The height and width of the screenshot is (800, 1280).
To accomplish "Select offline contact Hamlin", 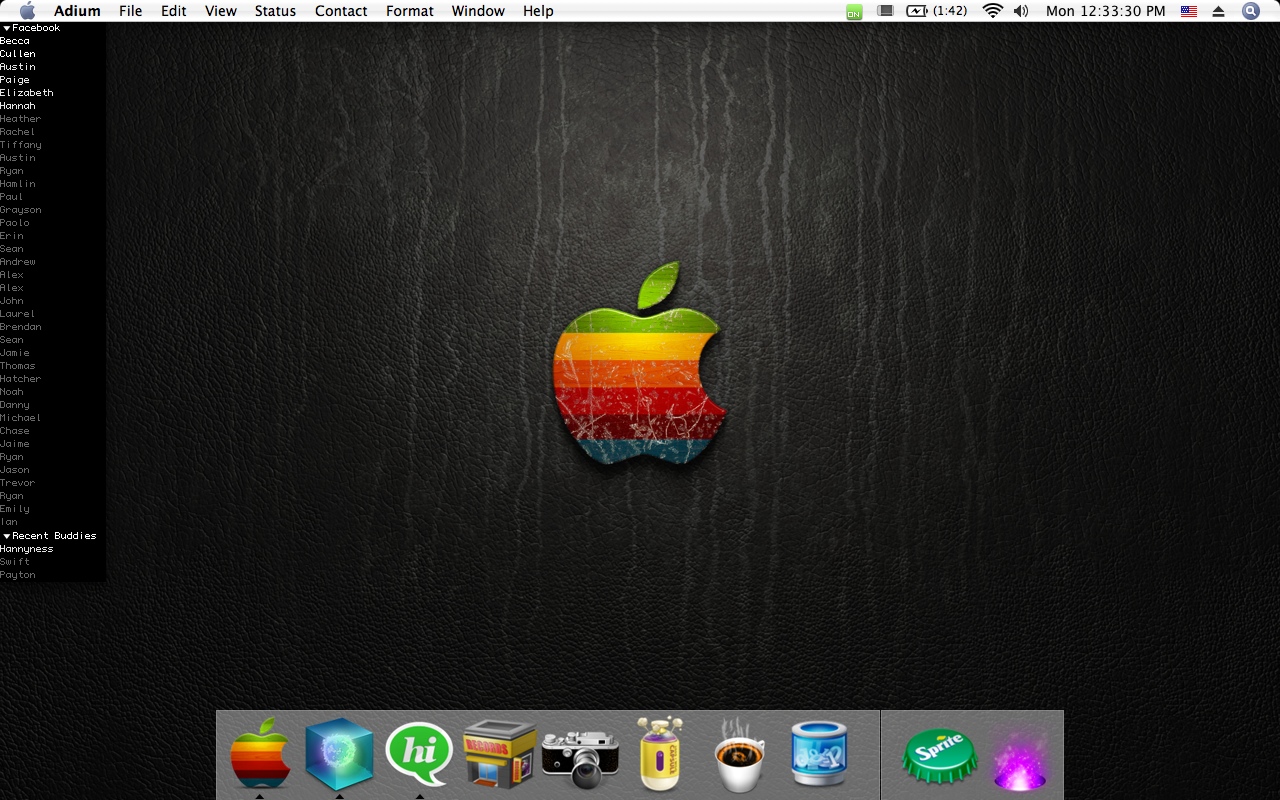I will (18, 184).
